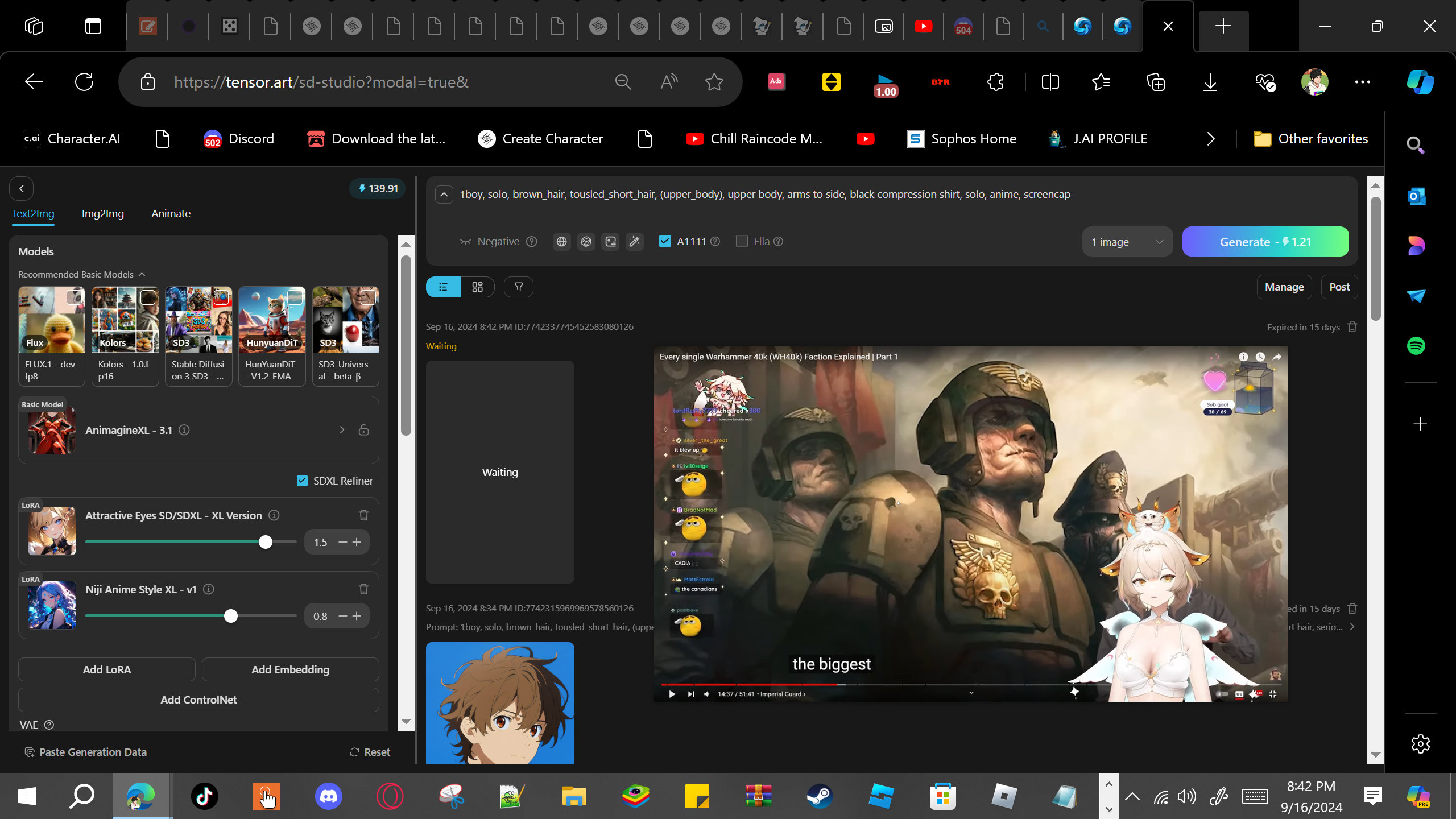Viewport: 1456px width, 819px height.
Task: Show hidden system tray icons
Action: click(x=1132, y=796)
